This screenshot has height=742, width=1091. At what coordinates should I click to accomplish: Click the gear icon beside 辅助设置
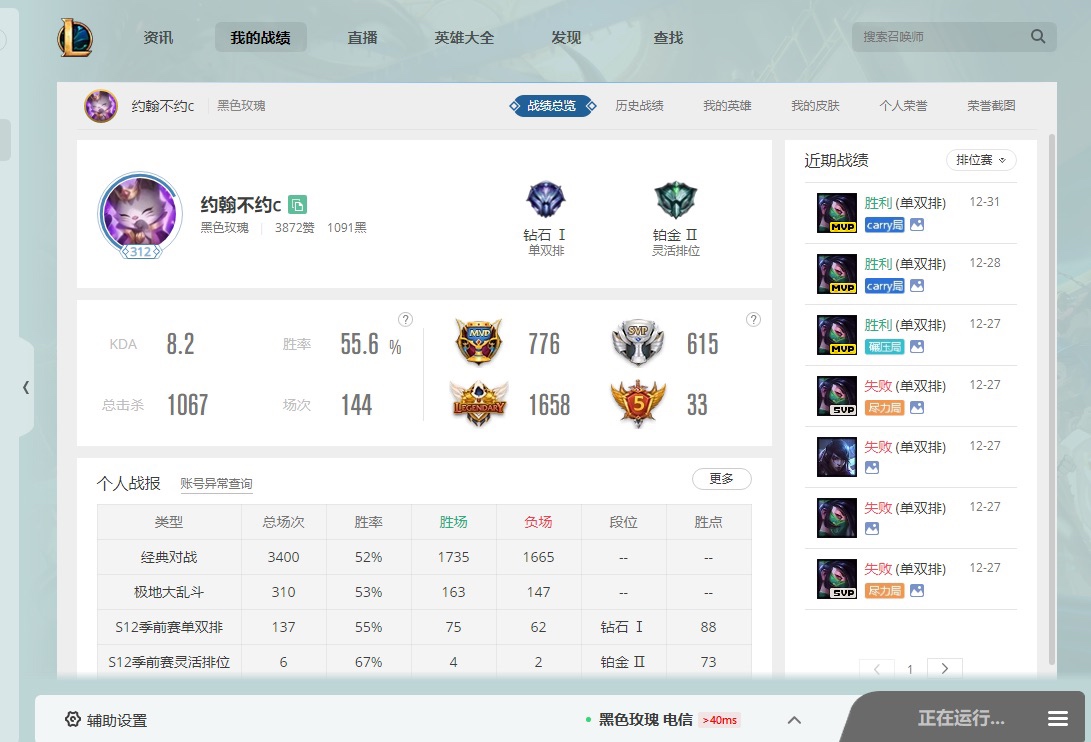click(x=72, y=720)
